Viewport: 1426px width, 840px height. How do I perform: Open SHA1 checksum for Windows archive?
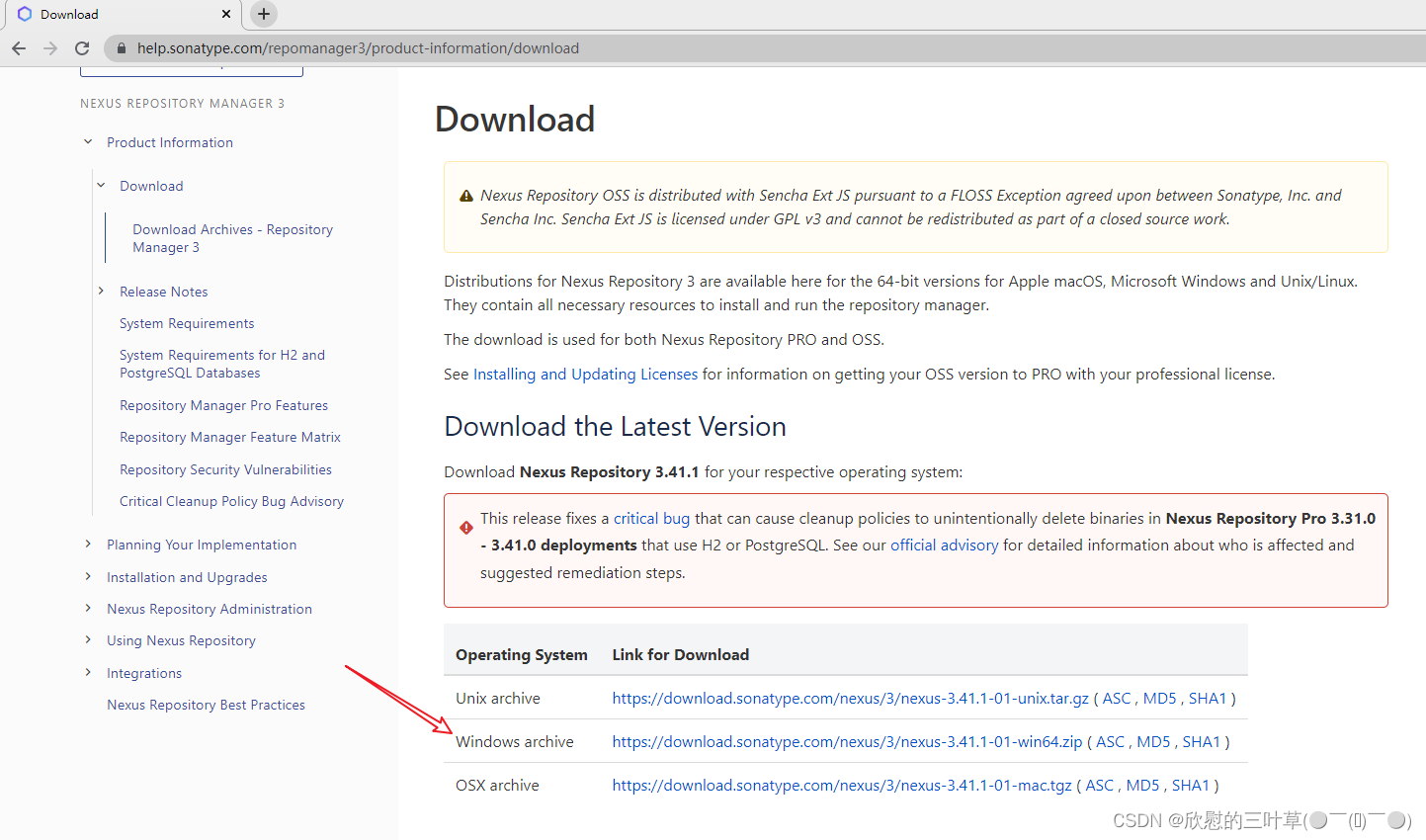tap(1201, 741)
